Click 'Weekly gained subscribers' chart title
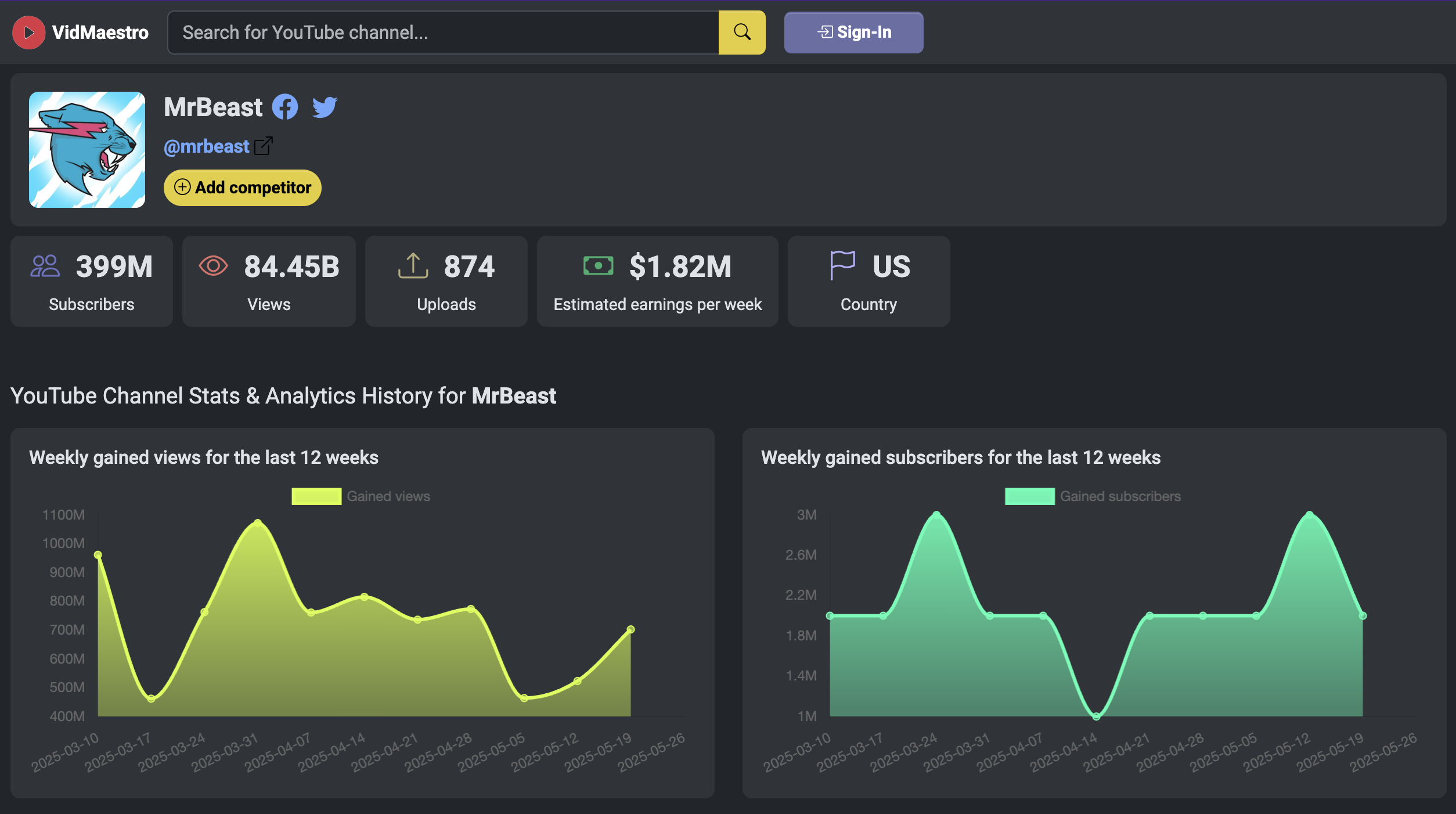The width and height of the screenshot is (1456, 814). 961,458
